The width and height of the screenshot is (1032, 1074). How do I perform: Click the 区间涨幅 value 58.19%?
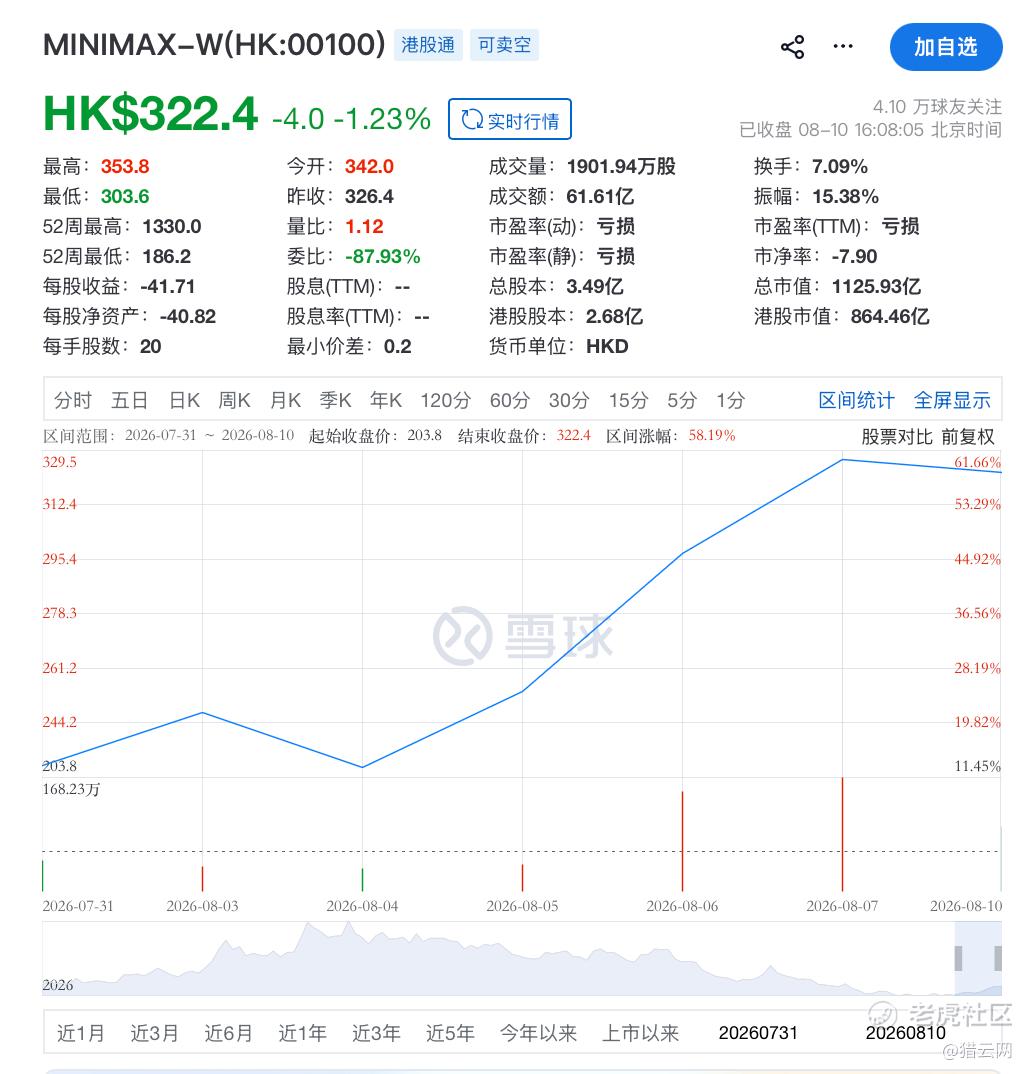coord(712,436)
